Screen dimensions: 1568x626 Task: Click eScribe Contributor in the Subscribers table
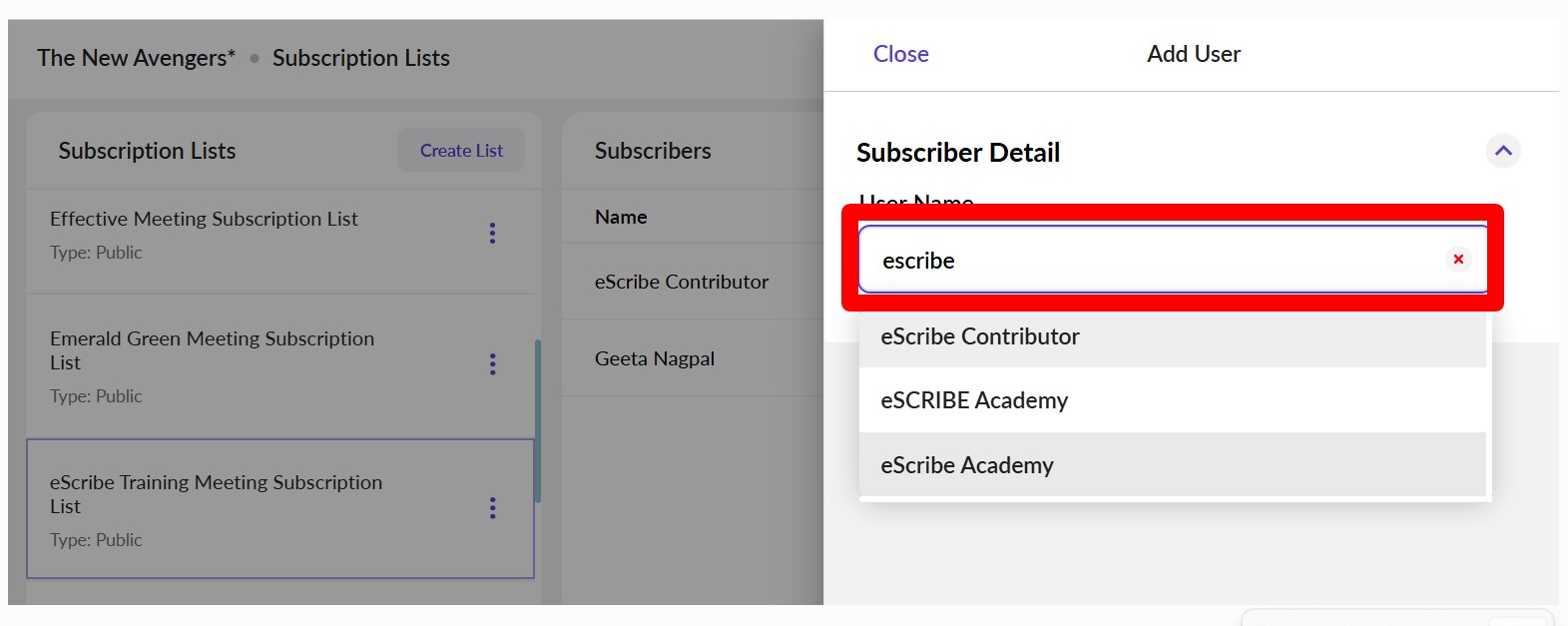[682, 282]
